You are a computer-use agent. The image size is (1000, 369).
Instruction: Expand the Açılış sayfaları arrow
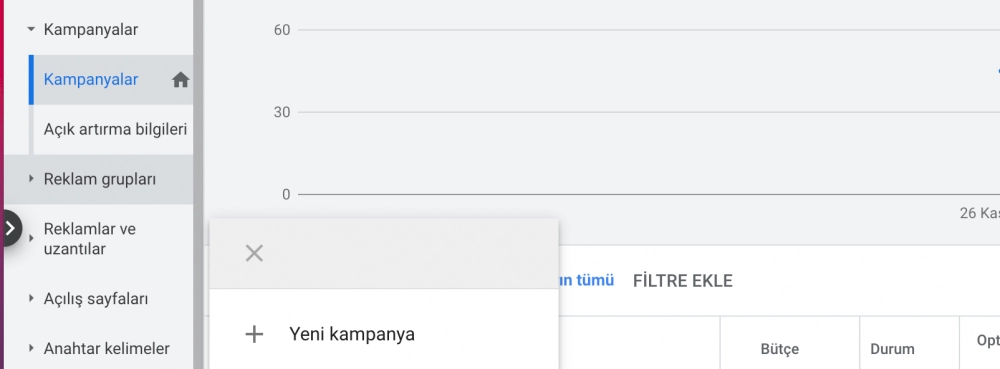point(31,298)
